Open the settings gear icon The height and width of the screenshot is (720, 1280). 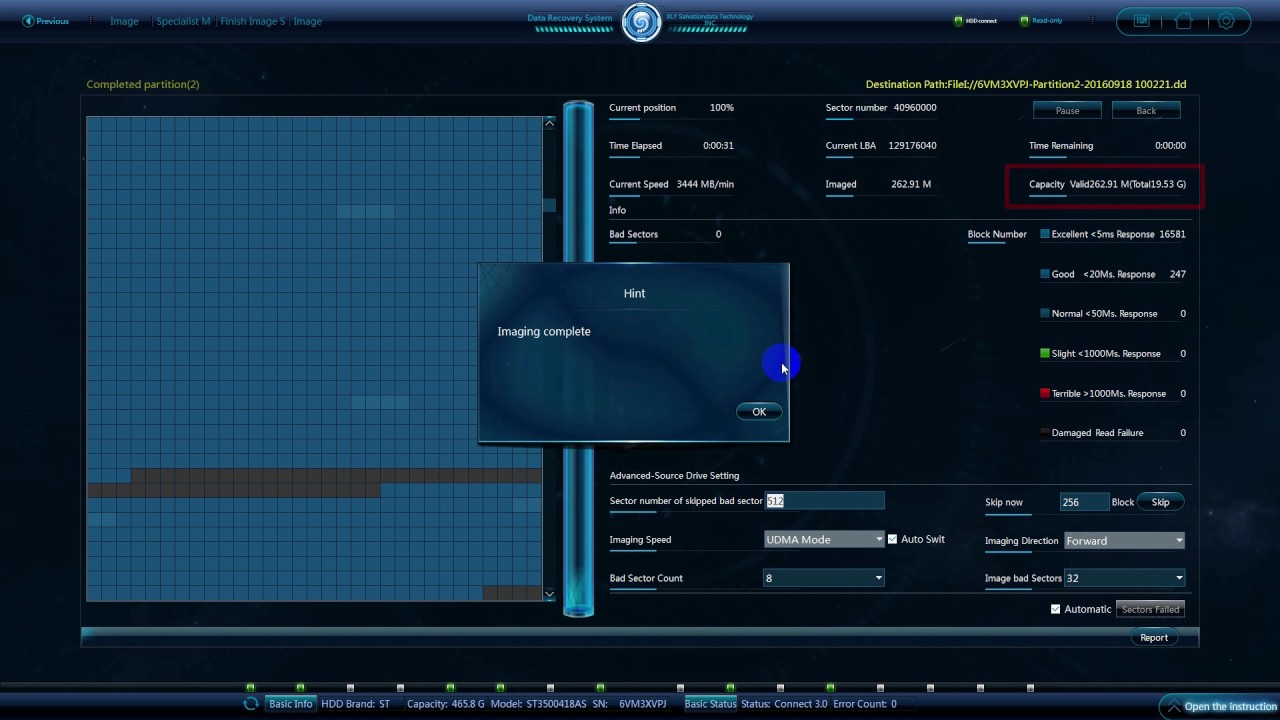(x=1226, y=21)
